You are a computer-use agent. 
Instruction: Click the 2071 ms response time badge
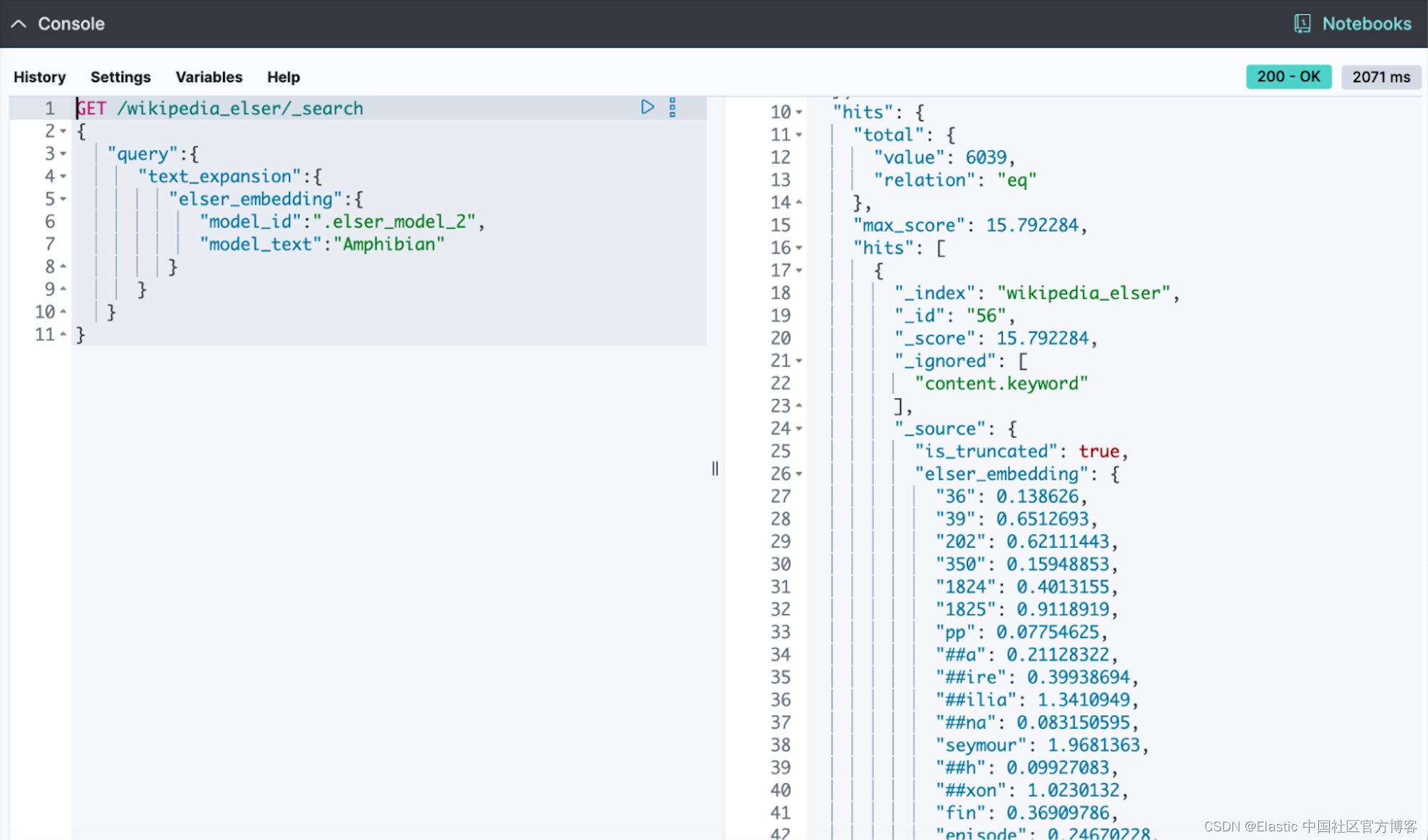click(1380, 76)
